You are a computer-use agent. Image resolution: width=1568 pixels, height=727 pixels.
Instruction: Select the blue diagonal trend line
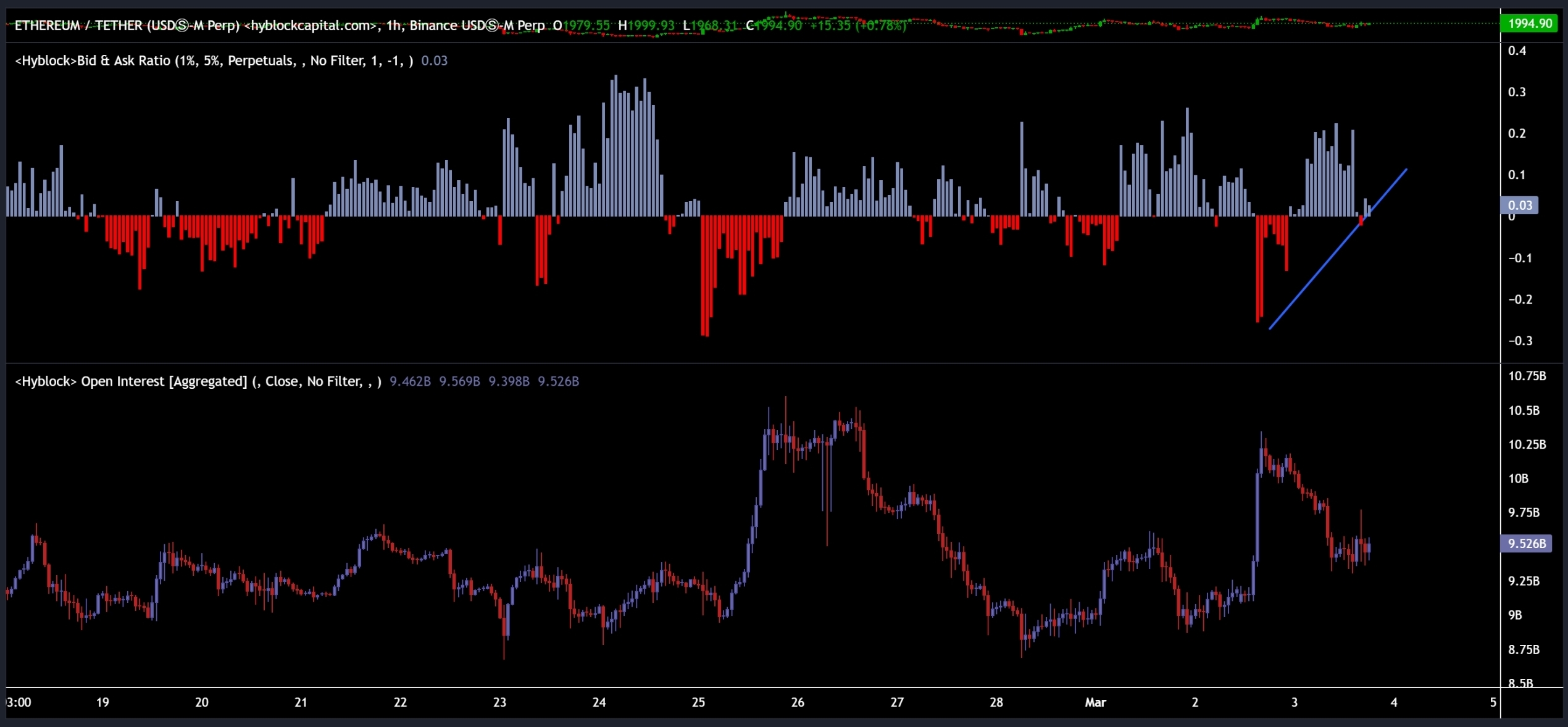pos(1337,249)
